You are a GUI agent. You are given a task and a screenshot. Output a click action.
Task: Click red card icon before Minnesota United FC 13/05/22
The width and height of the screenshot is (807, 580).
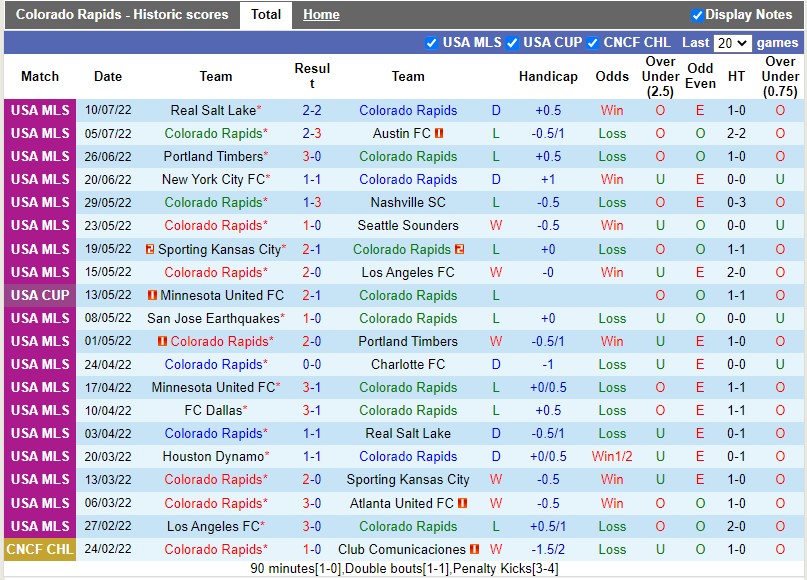pyautogui.click(x=152, y=295)
